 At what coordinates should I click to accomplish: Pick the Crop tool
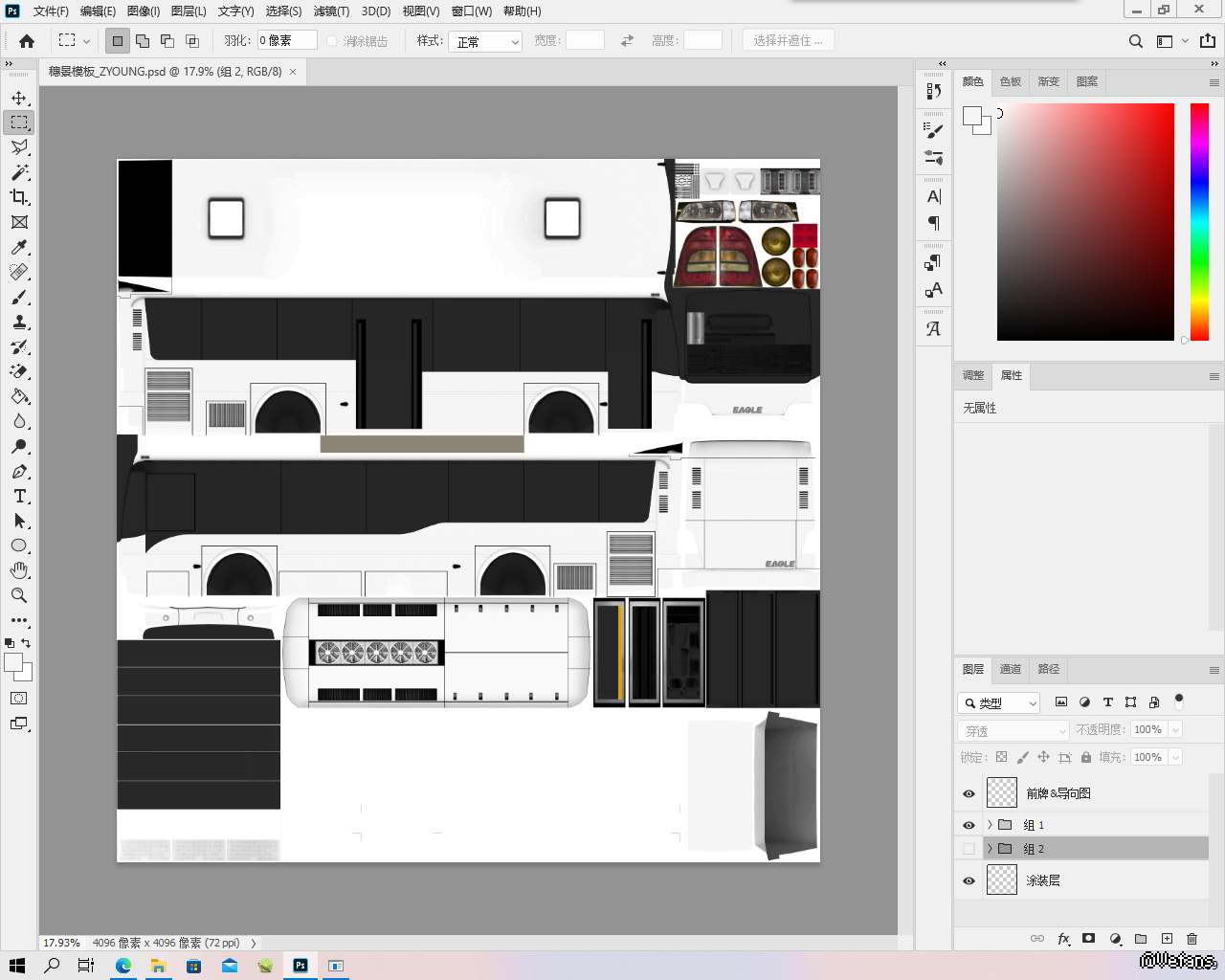point(19,197)
